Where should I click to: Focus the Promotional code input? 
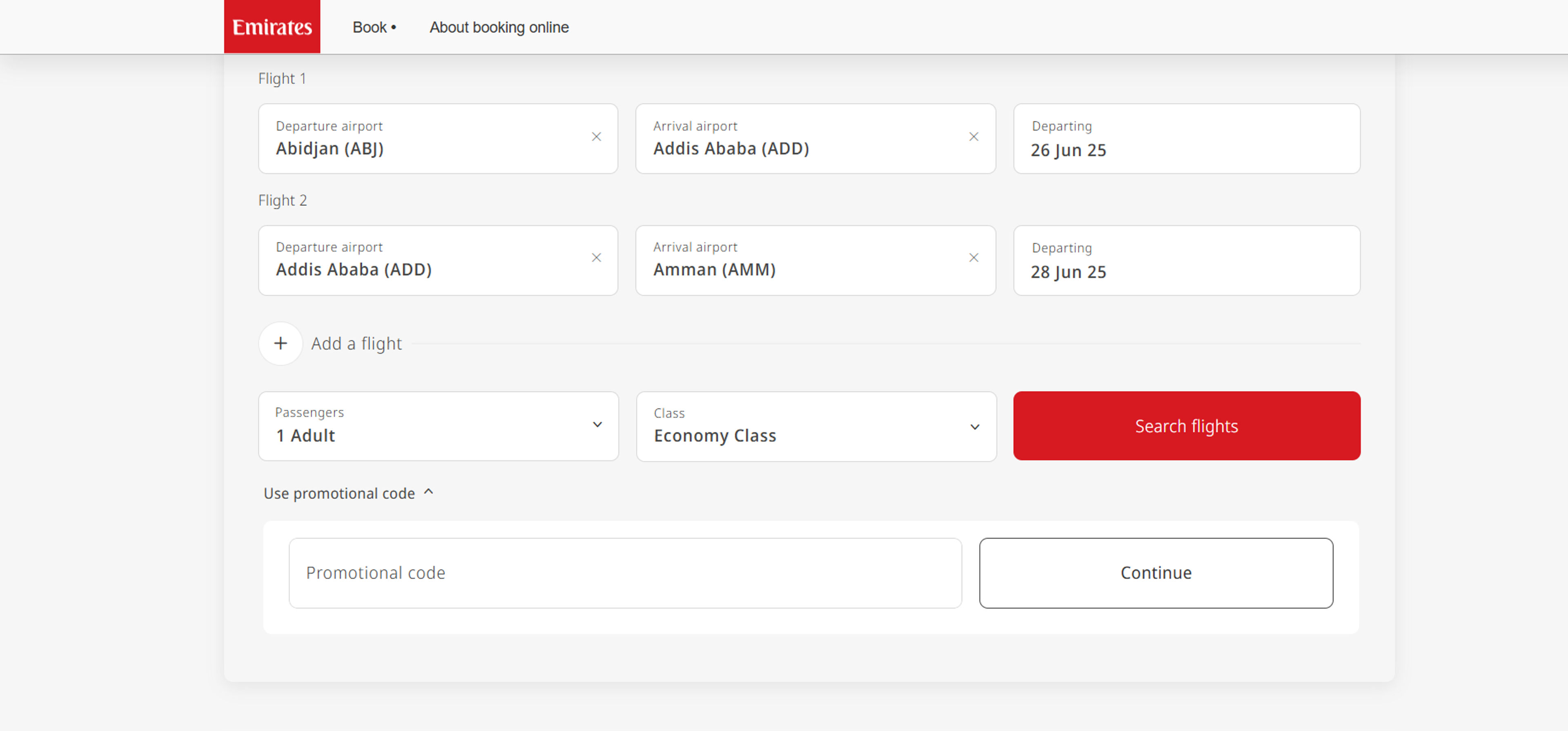coord(625,573)
